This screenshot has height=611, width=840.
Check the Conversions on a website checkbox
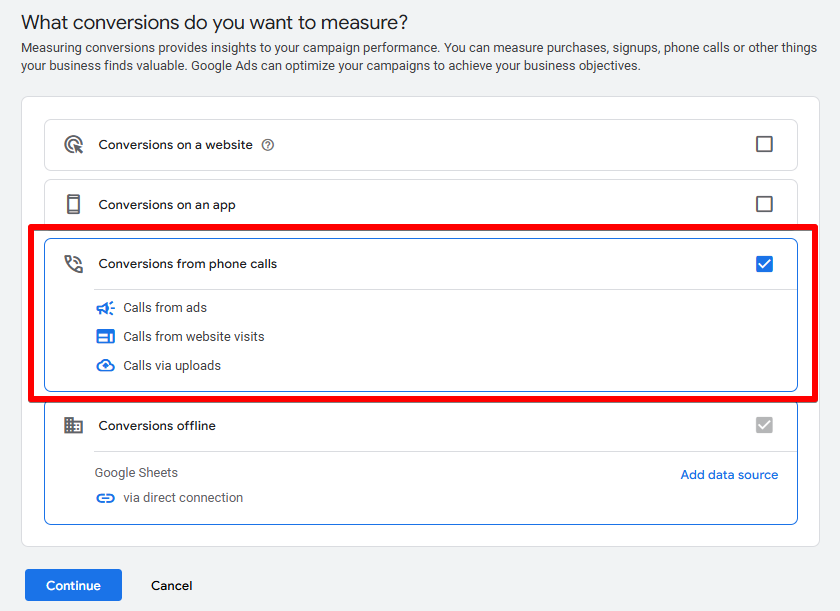click(764, 144)
